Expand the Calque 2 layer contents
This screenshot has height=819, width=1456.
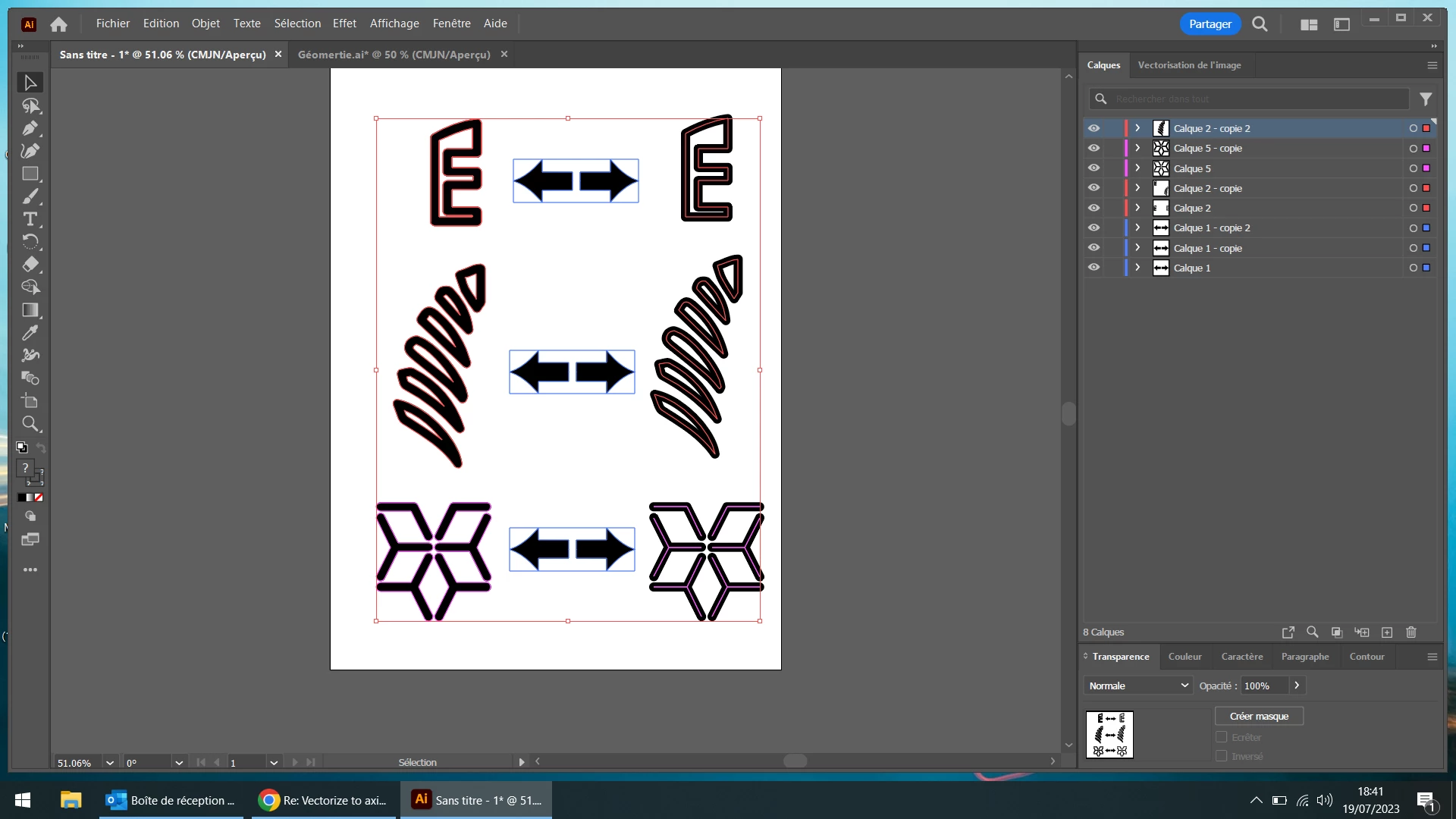[x=1137, y=208]
